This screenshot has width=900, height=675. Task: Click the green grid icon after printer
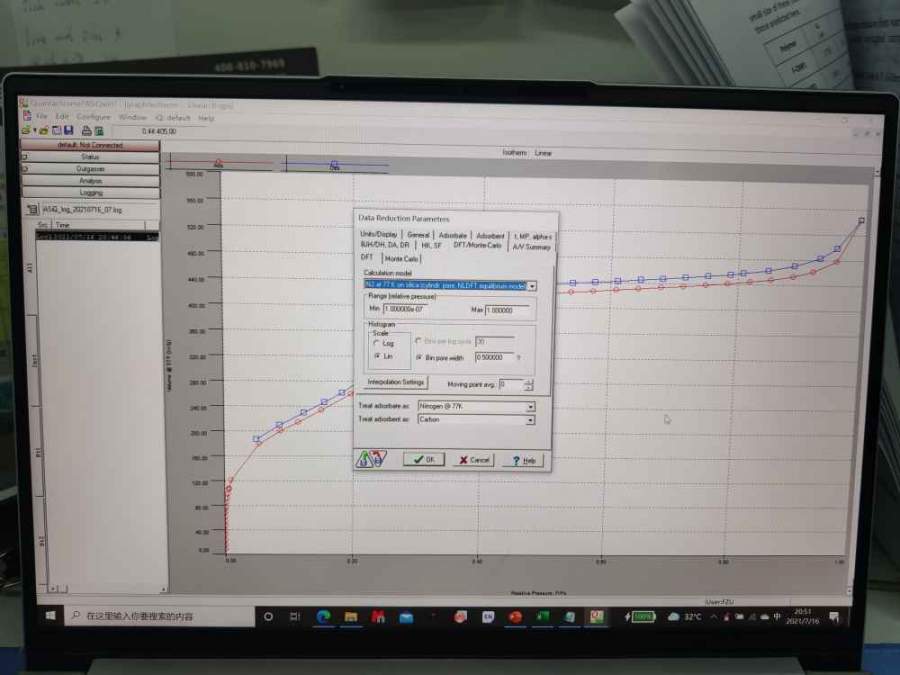[99, 131]
